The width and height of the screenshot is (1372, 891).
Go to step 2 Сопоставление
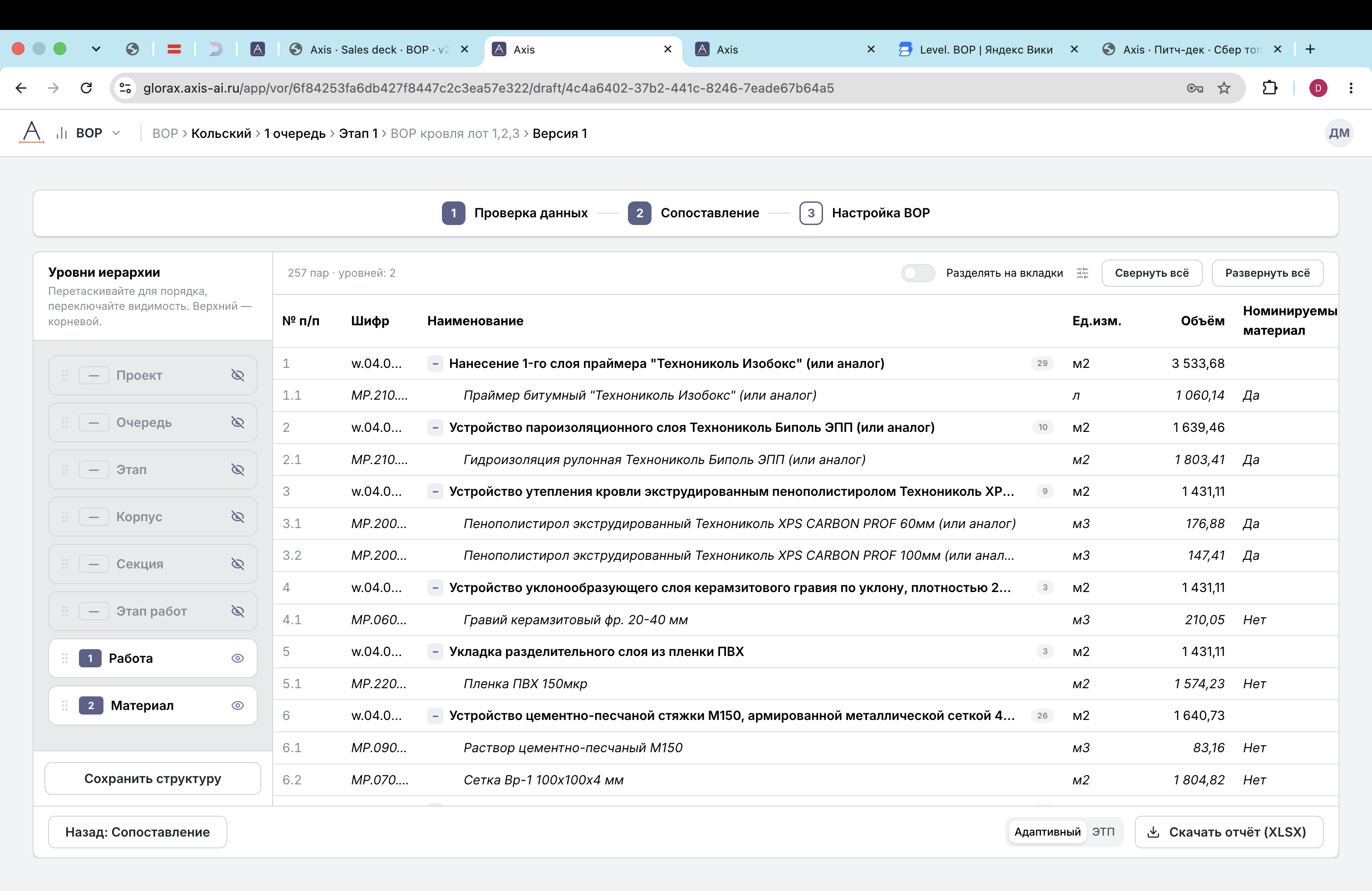pos(694,213)
